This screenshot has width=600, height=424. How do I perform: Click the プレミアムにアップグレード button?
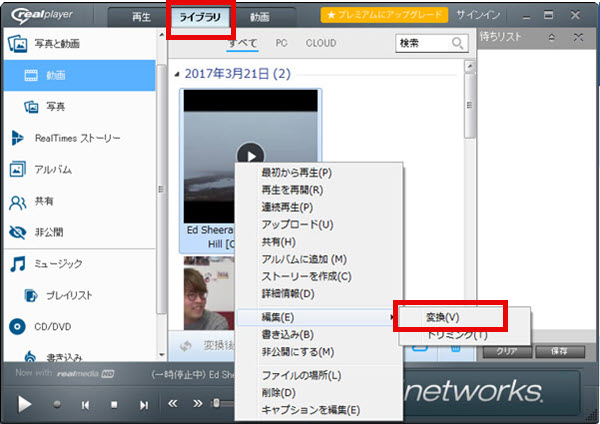[x=384, y=16]
